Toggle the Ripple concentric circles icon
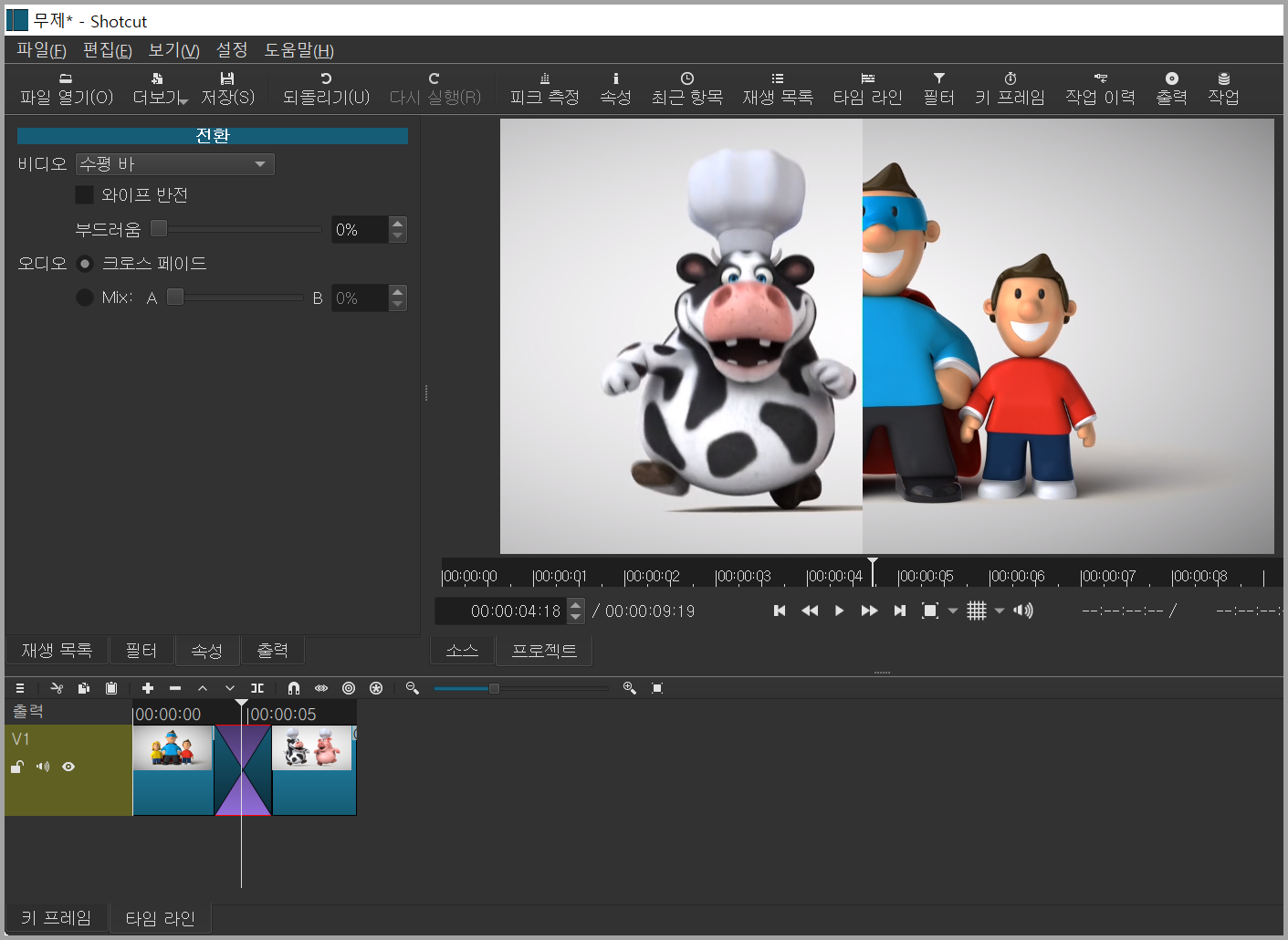The width and height of the screenshot is (1288, 940). point(349,688)
